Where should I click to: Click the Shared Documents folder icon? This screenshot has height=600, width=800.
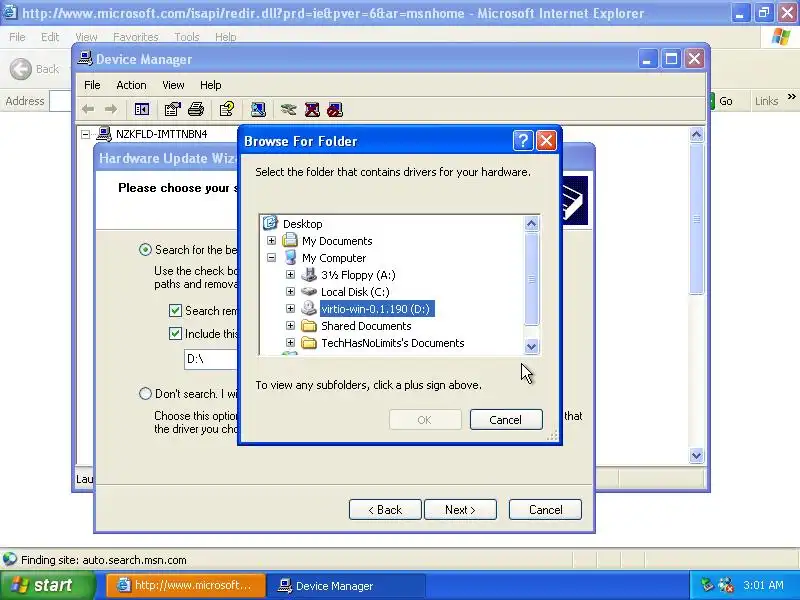point(309,326)
